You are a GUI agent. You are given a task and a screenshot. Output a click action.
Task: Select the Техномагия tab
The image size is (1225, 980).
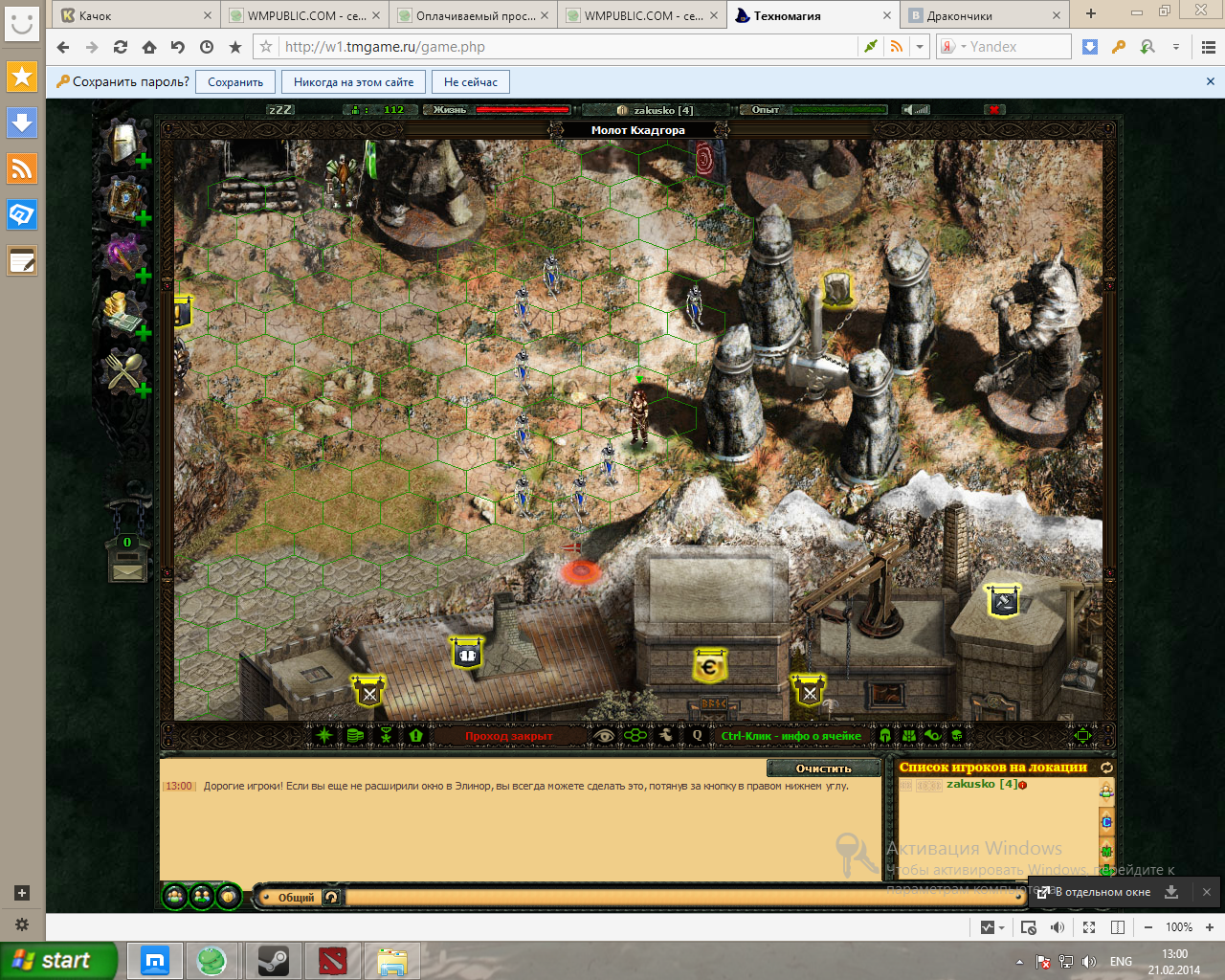pyautogui.click(x=812, y=15)
